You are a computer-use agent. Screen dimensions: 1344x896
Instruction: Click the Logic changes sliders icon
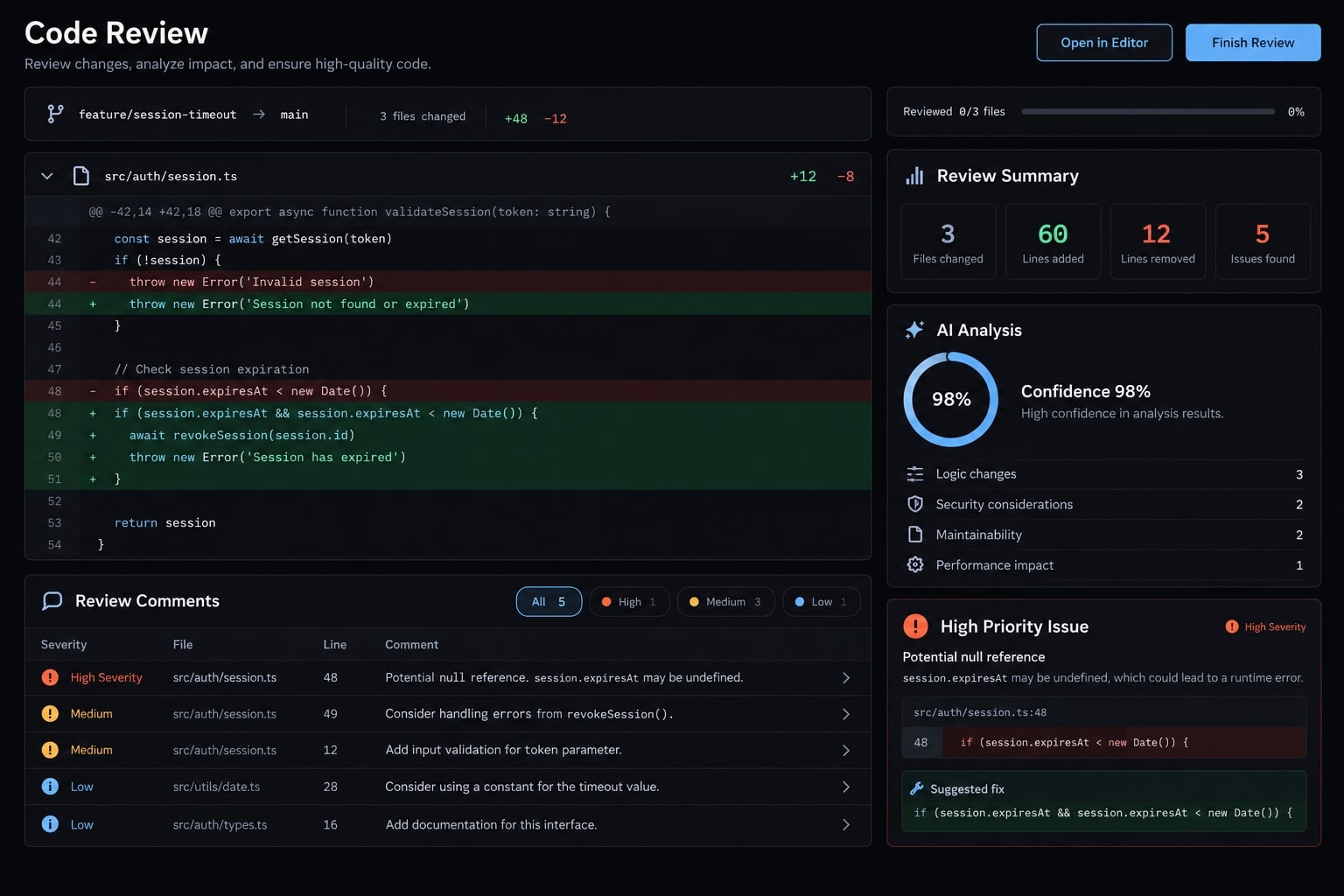(x=915, y=474)
